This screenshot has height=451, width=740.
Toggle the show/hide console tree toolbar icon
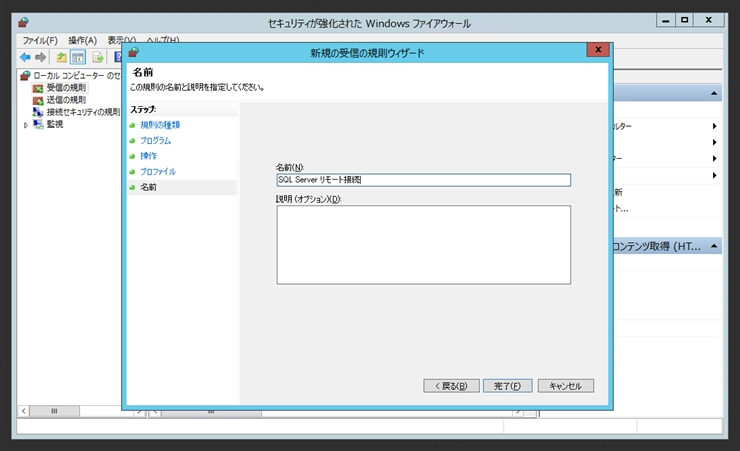tap(78, 57)
